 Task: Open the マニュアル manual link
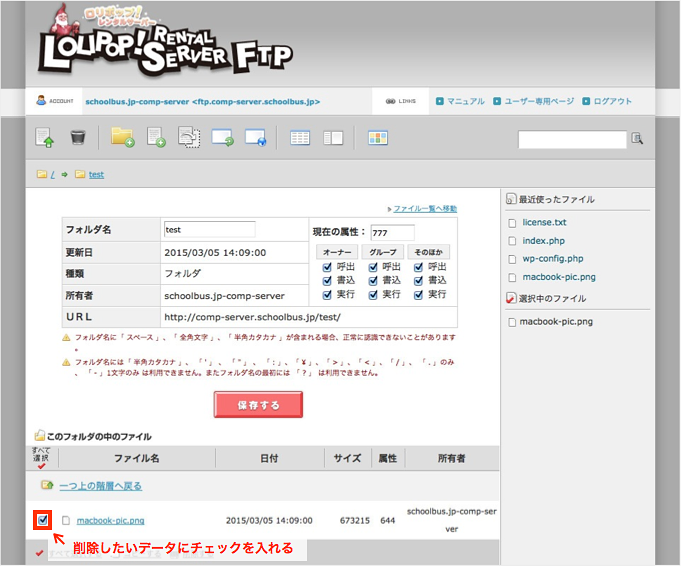click(x=466, y=101)
